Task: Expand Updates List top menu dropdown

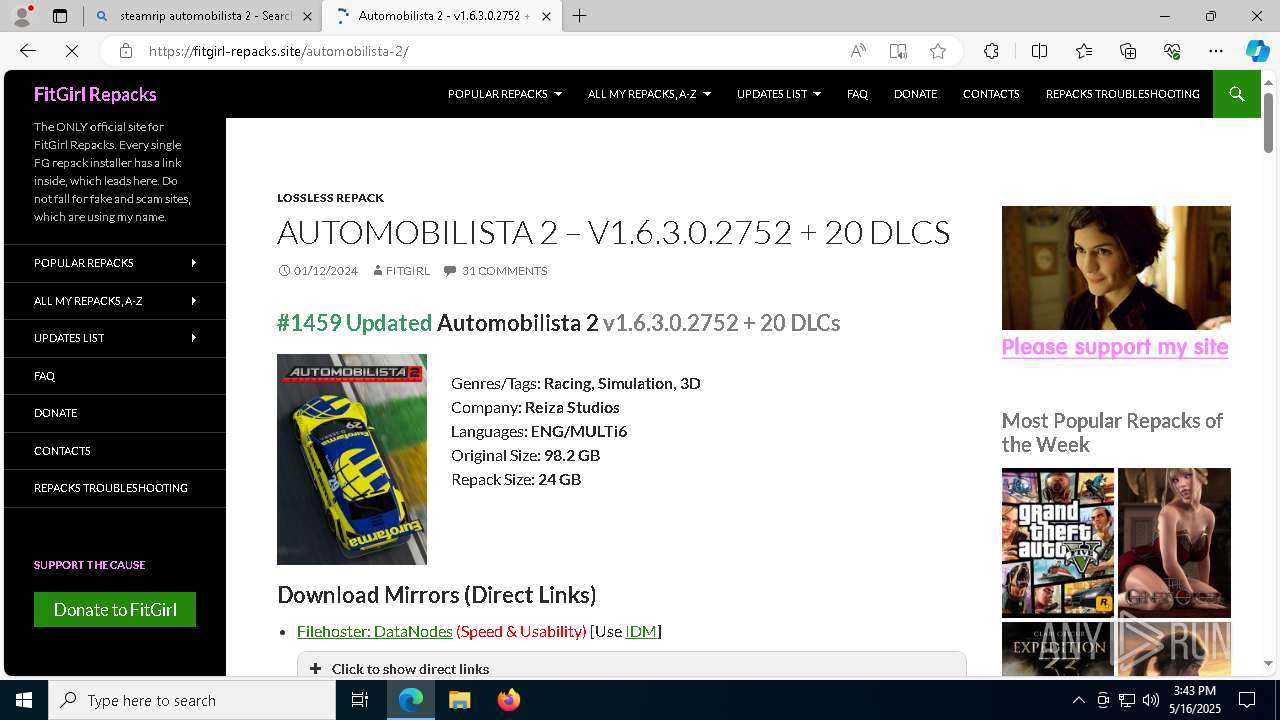Action: [779, 94]
